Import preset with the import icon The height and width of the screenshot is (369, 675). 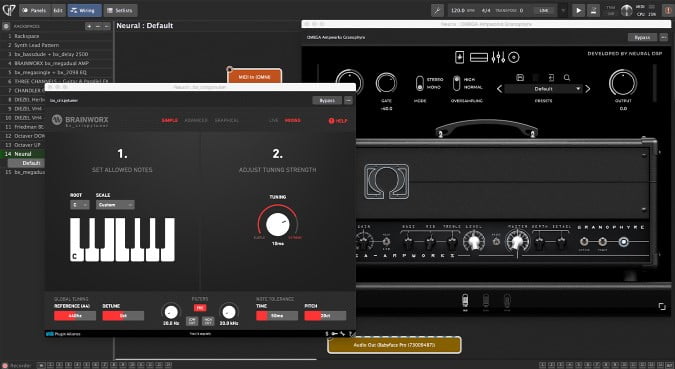(x=551, y=78)
